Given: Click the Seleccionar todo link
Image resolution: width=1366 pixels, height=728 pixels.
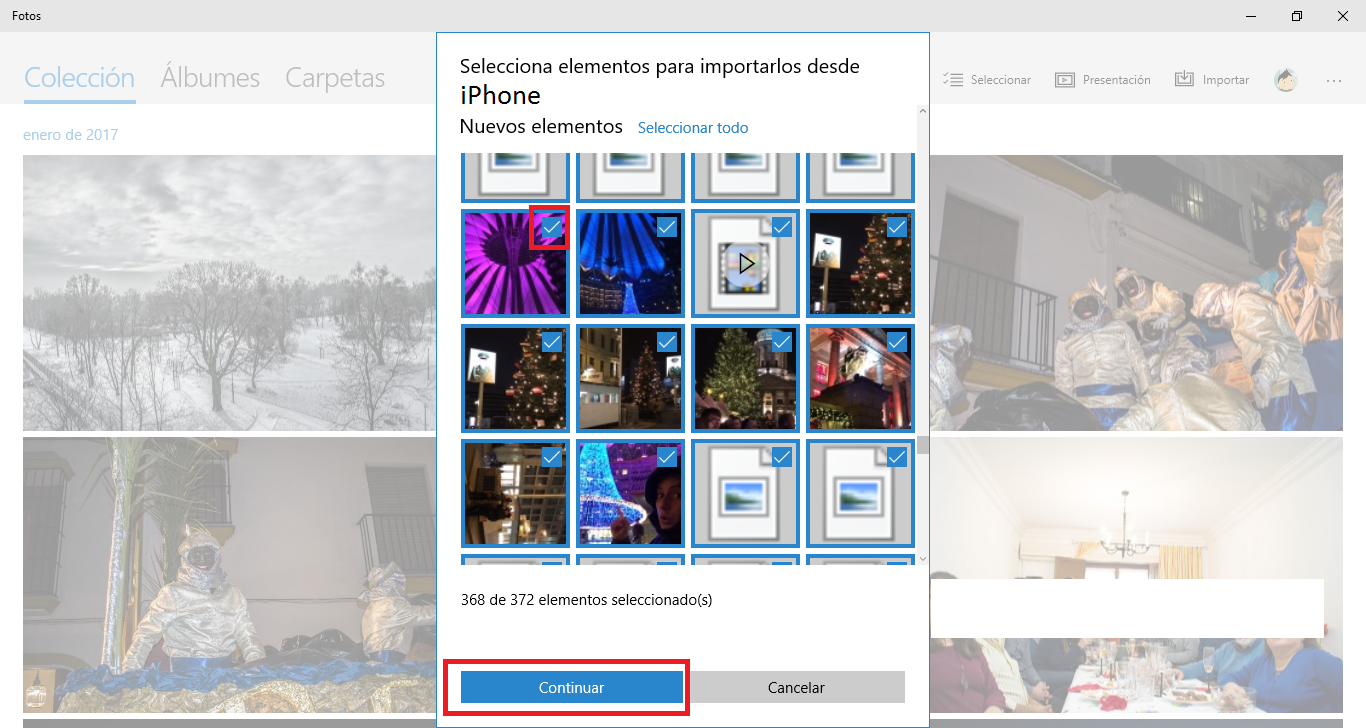Looking at the screenshot, I should click(693, 128).
